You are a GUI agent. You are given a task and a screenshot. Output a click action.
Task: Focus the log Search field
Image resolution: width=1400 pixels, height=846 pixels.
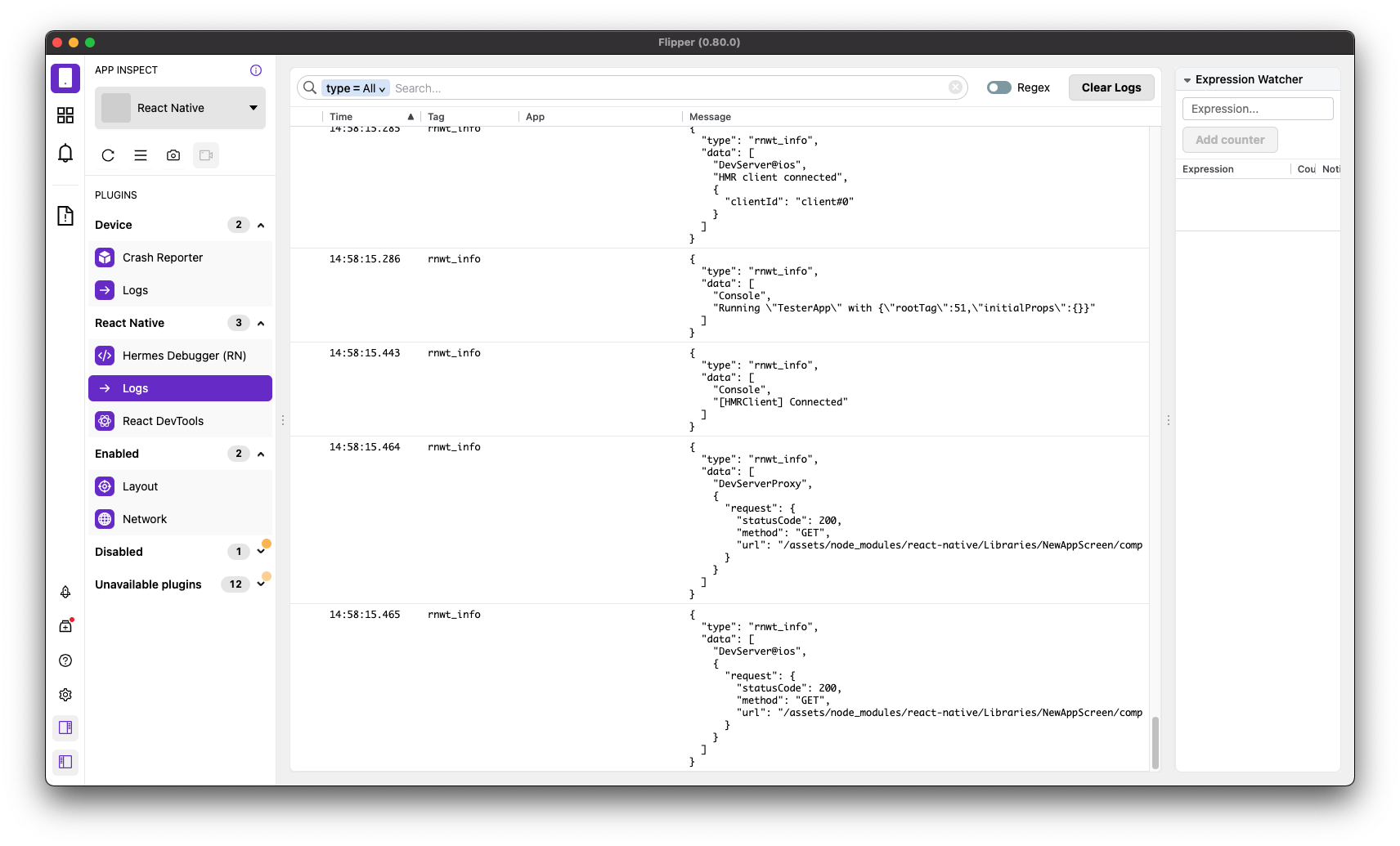(669, 88)
